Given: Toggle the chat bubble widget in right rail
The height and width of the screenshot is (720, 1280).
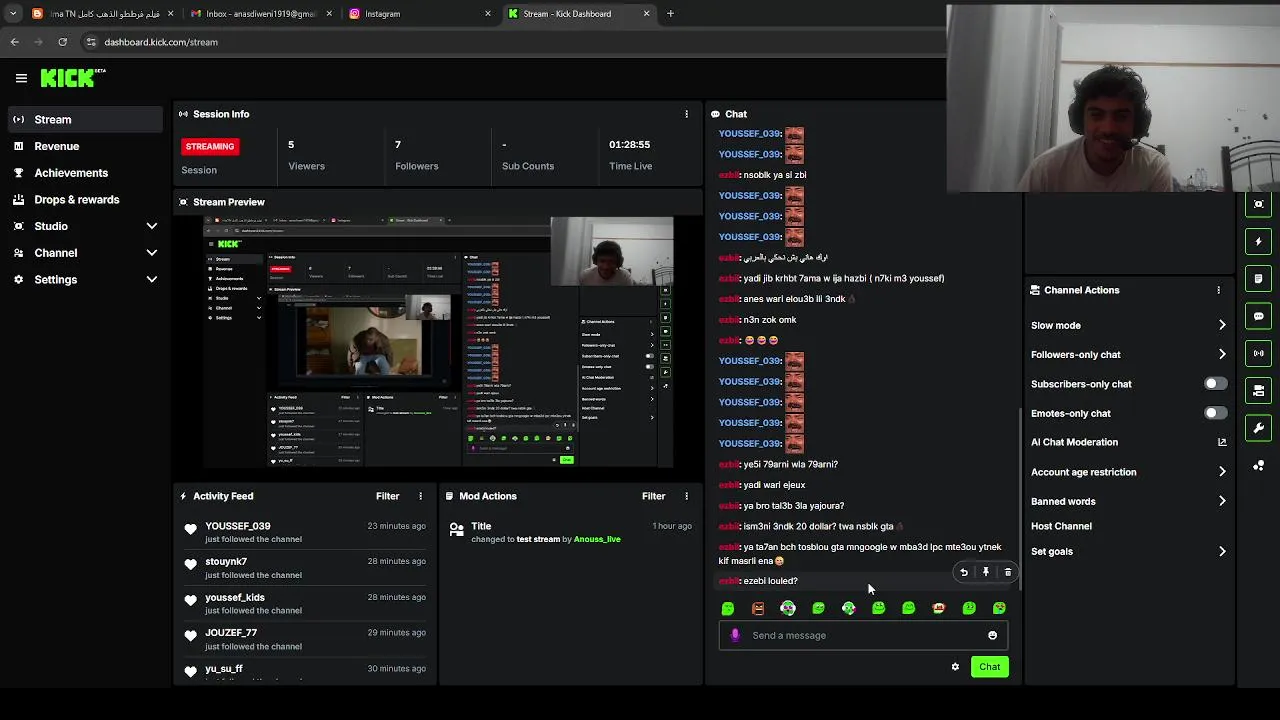Looking at the screenshot, I should [1259, 316].
